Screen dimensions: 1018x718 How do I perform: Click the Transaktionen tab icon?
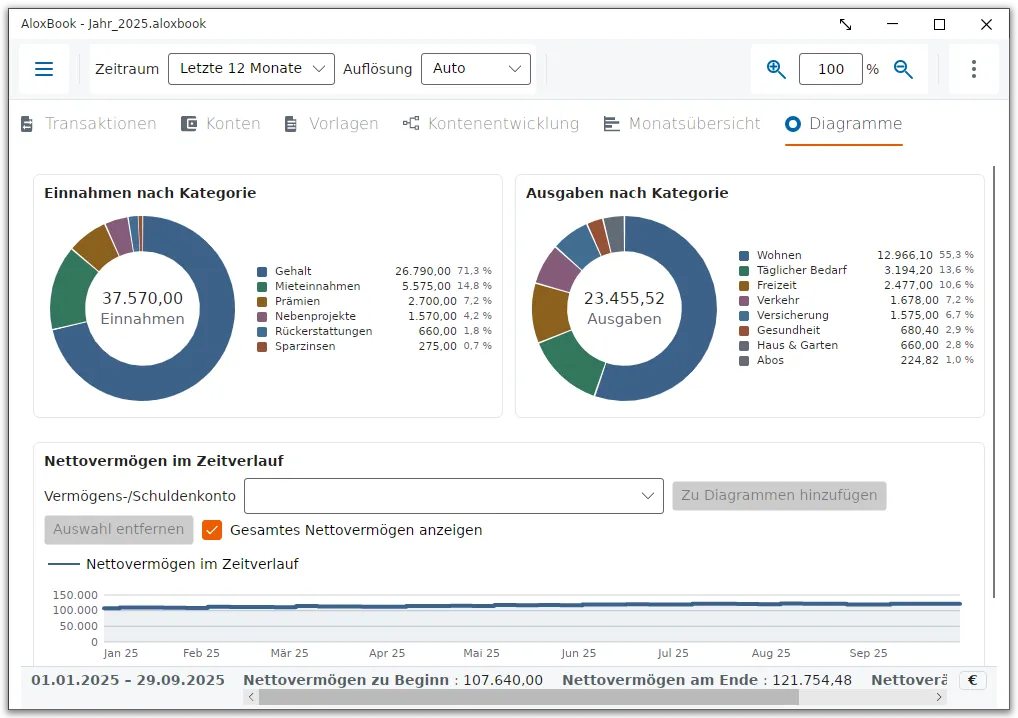[27, 123]
